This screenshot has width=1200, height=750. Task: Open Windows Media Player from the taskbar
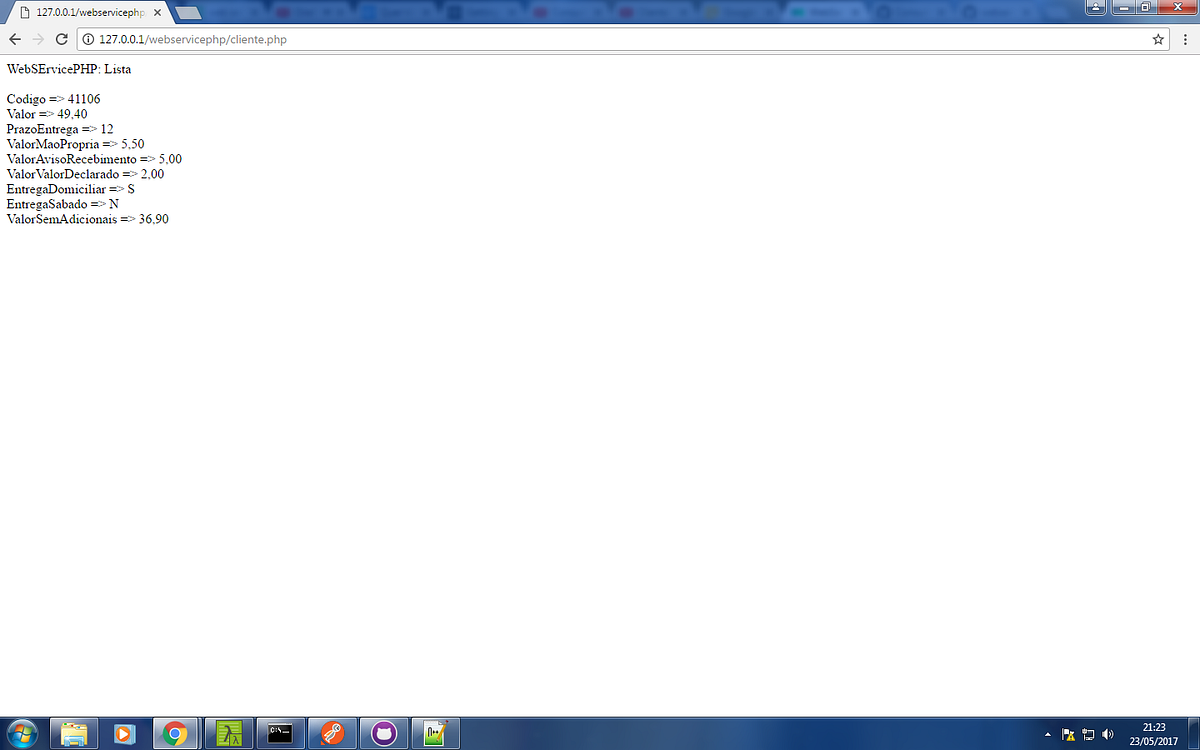(x=125, y=733)
